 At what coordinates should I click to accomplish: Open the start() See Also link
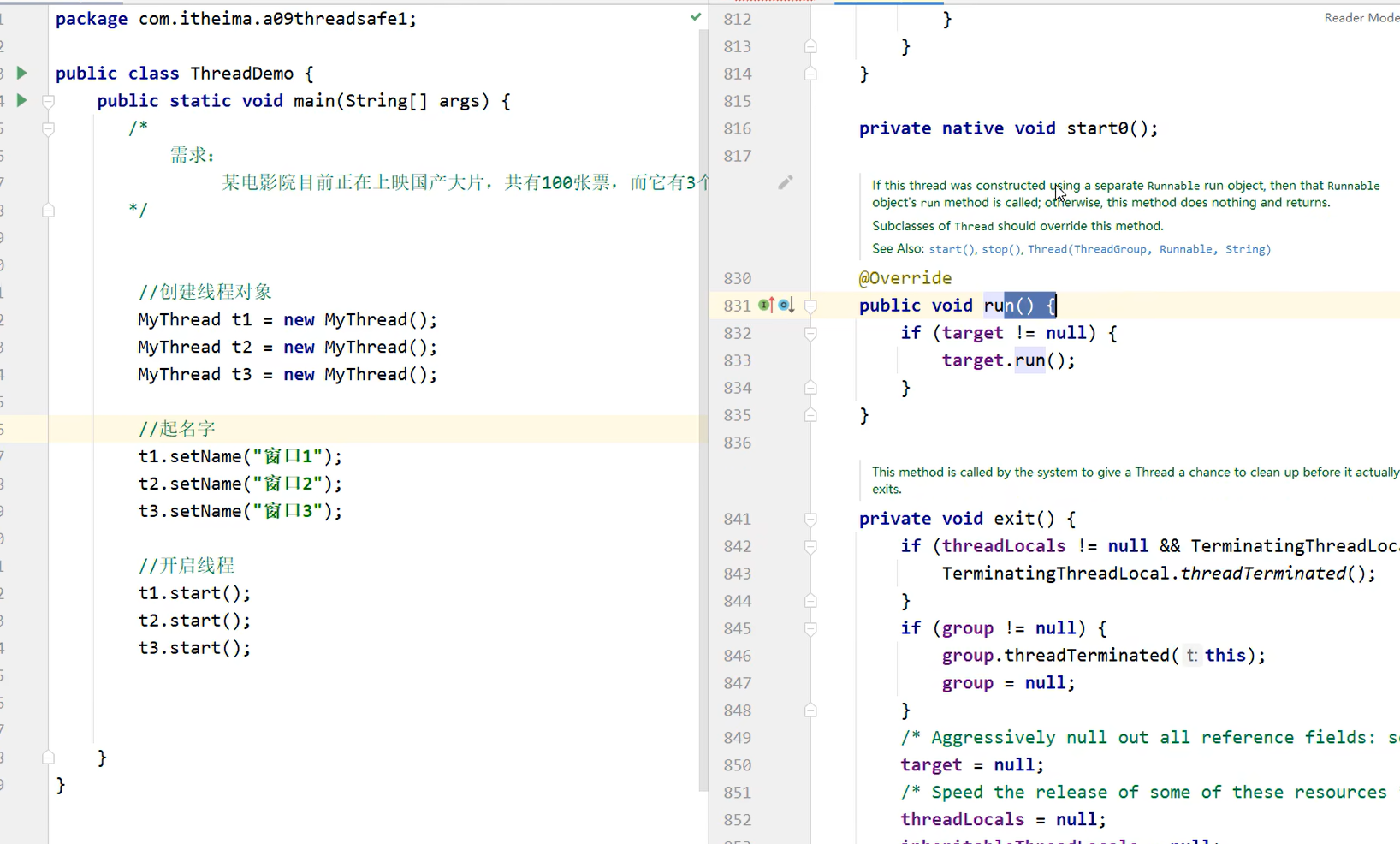(x=950, y=249)
